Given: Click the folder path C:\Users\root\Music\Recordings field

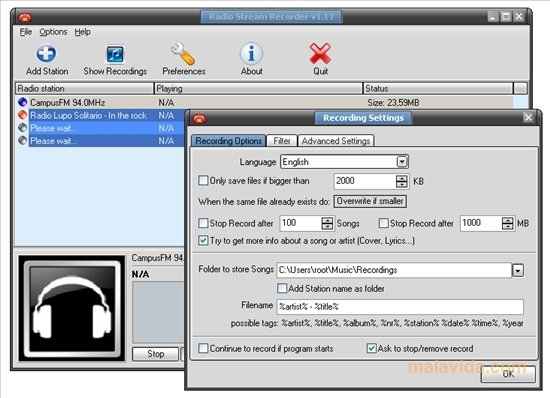Looking at the screenshot, I should [394, 270].
